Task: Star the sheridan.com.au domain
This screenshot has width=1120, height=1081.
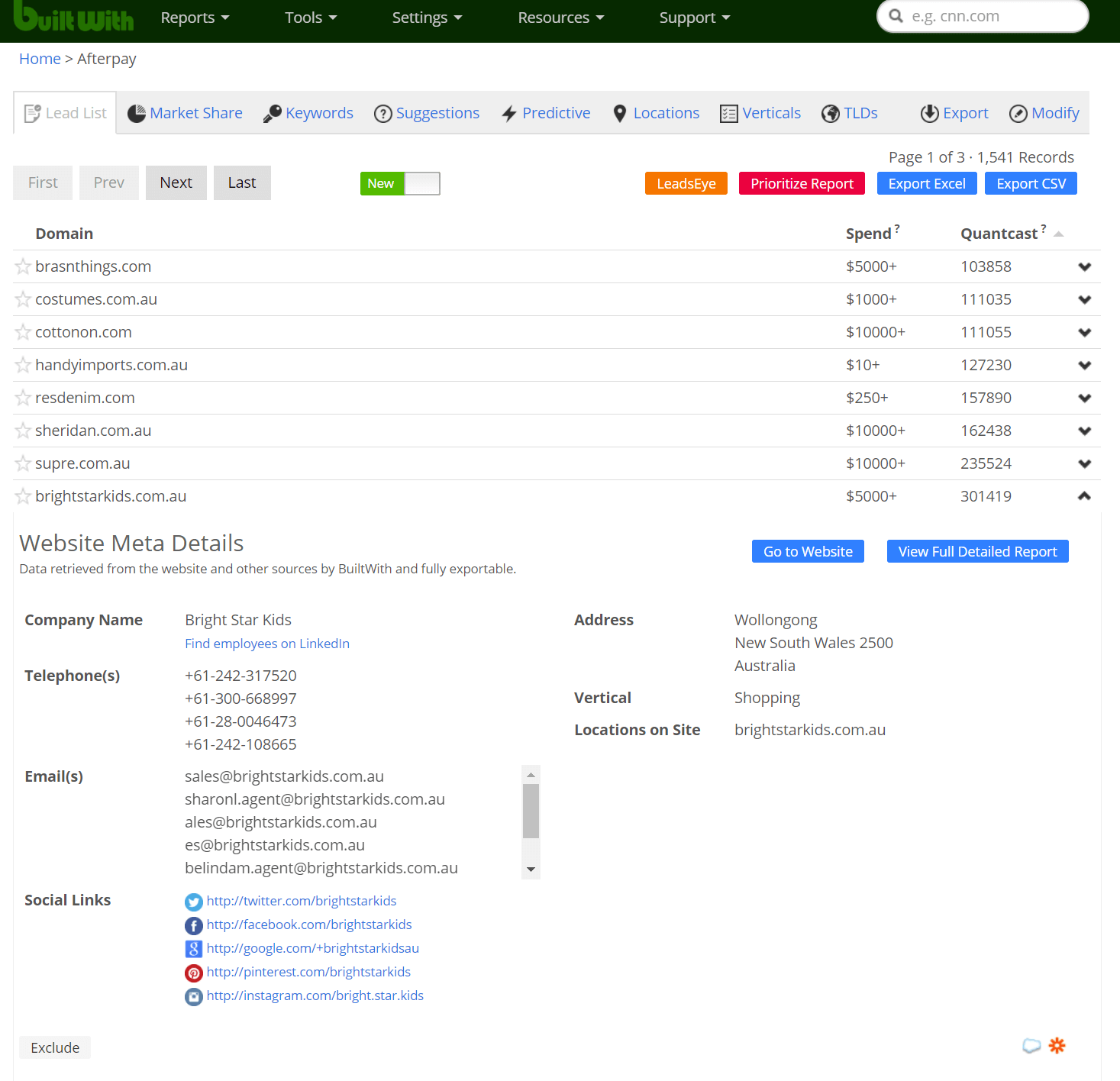Action: coord(23,431)
